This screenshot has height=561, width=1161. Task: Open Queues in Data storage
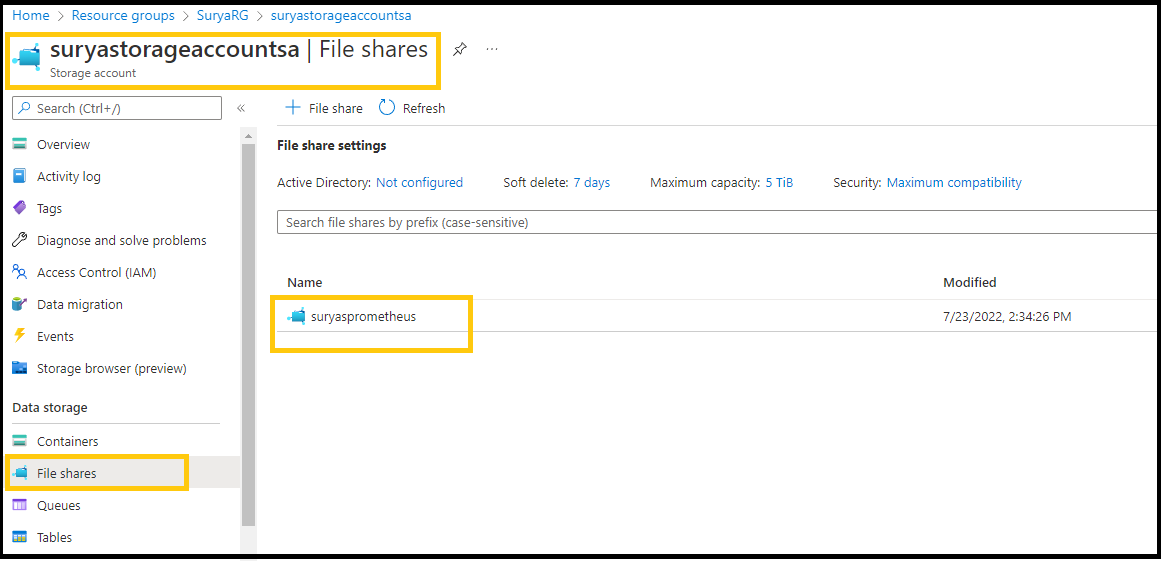58,505
